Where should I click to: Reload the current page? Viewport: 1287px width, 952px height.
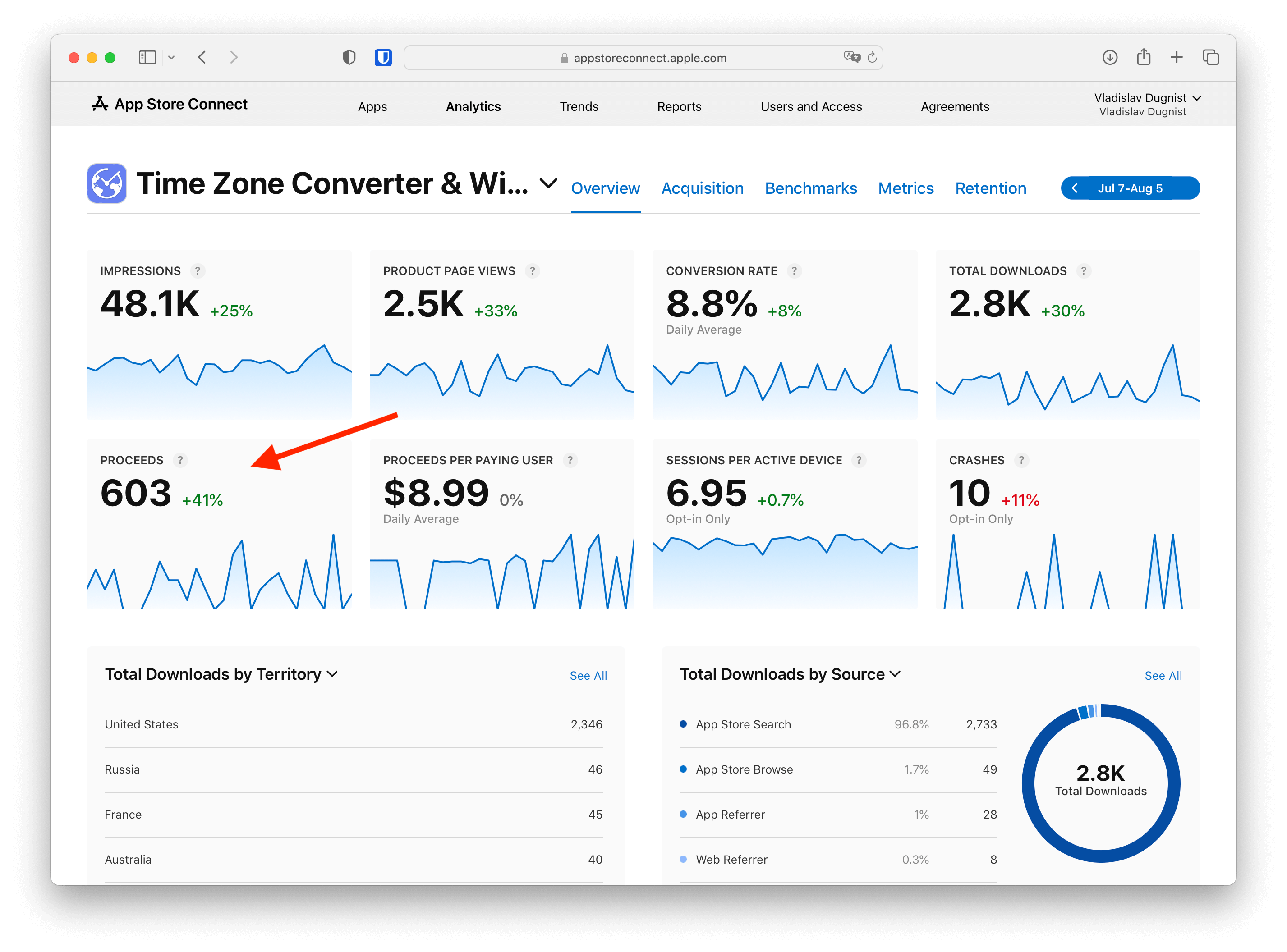click(872, 57)
